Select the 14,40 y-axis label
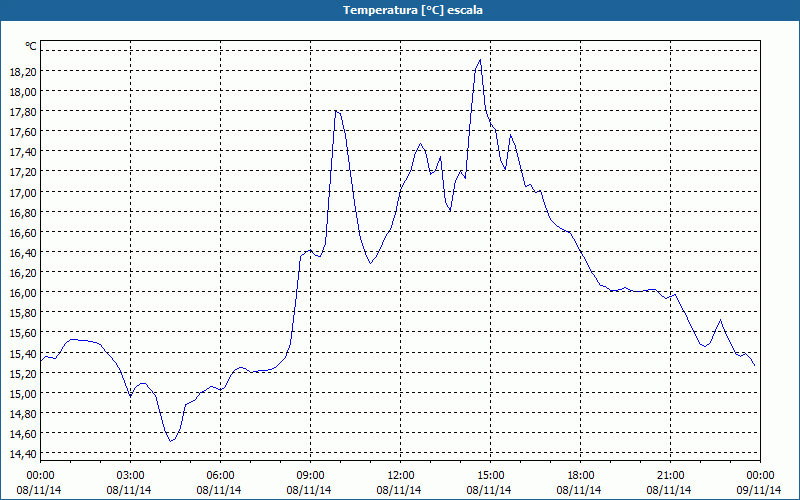Viewport: 800px width, 500px height. (23, 455)
